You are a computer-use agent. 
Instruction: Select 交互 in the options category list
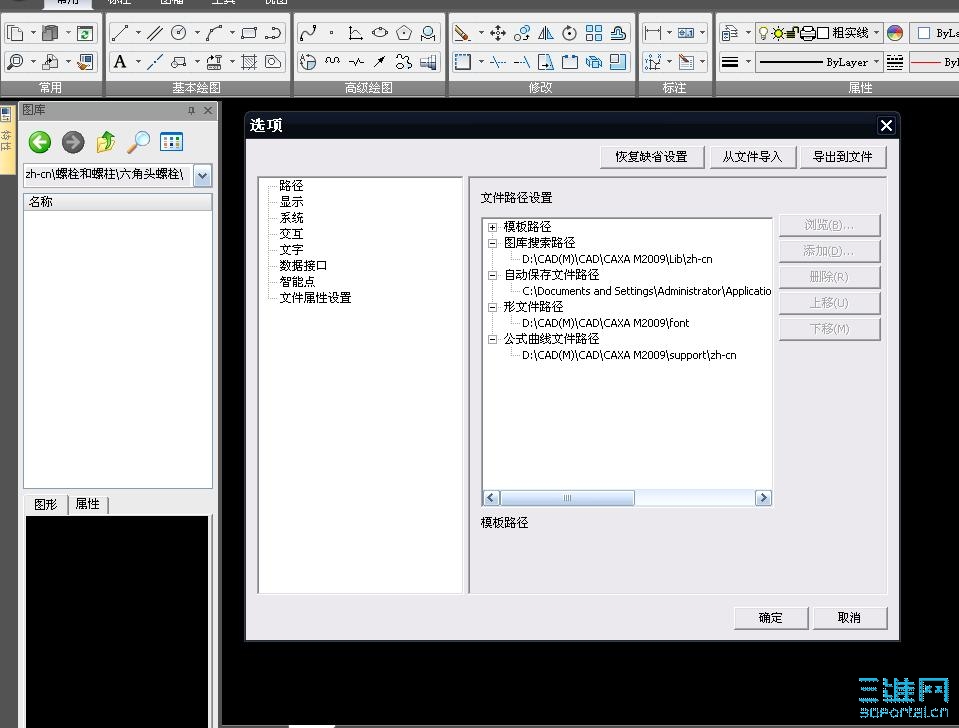(x=291, y=234)
